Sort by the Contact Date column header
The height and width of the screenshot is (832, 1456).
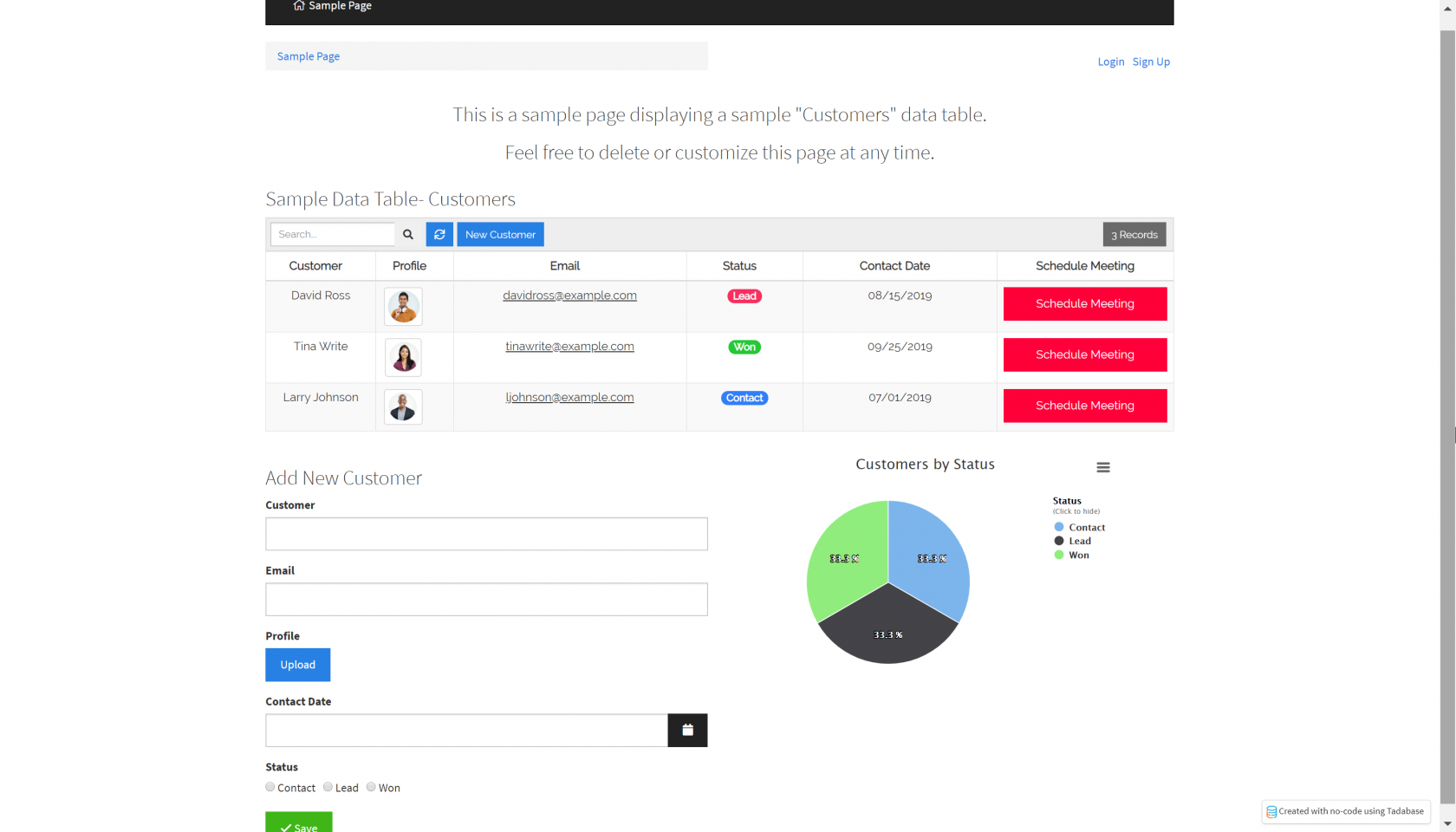[x=894, y=266]
